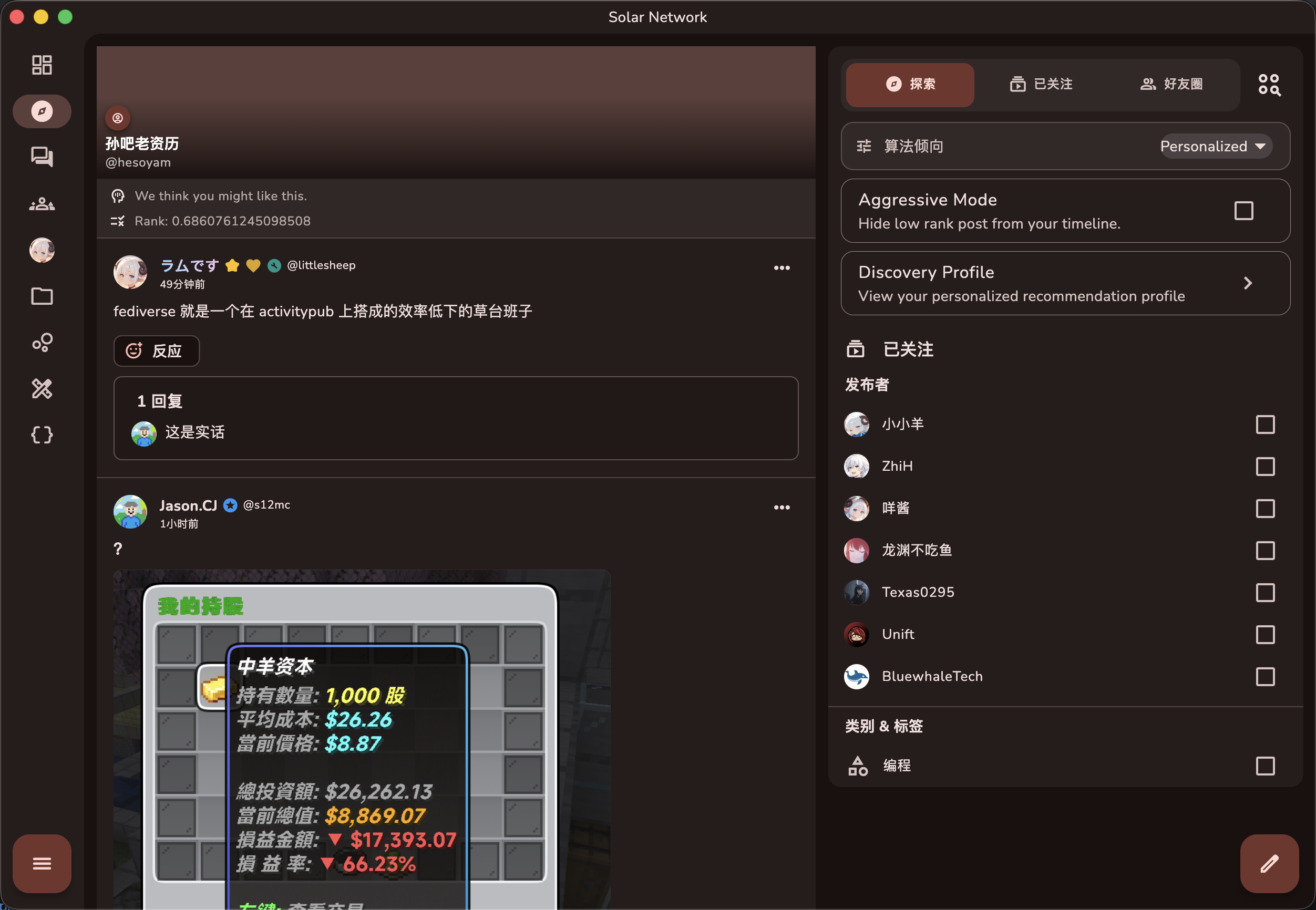Screen dimensions: 1316x910
Task: Open the developer braces icon in sidebar
Action: click(x=42, y=435)
